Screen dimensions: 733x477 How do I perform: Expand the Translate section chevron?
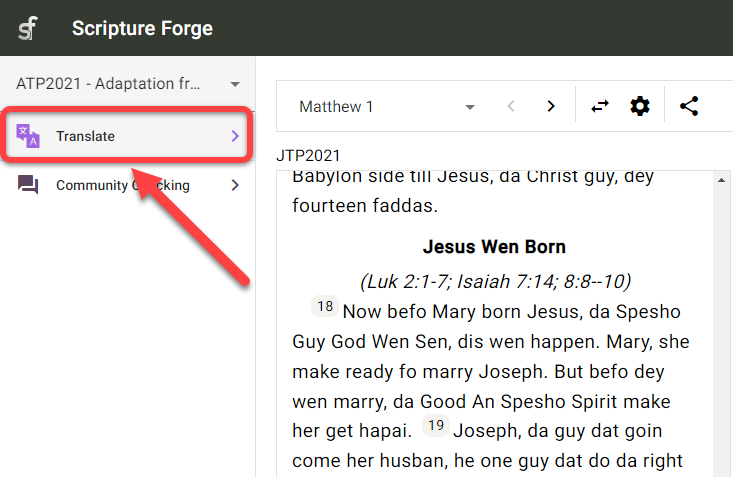[x=235, y=136]
